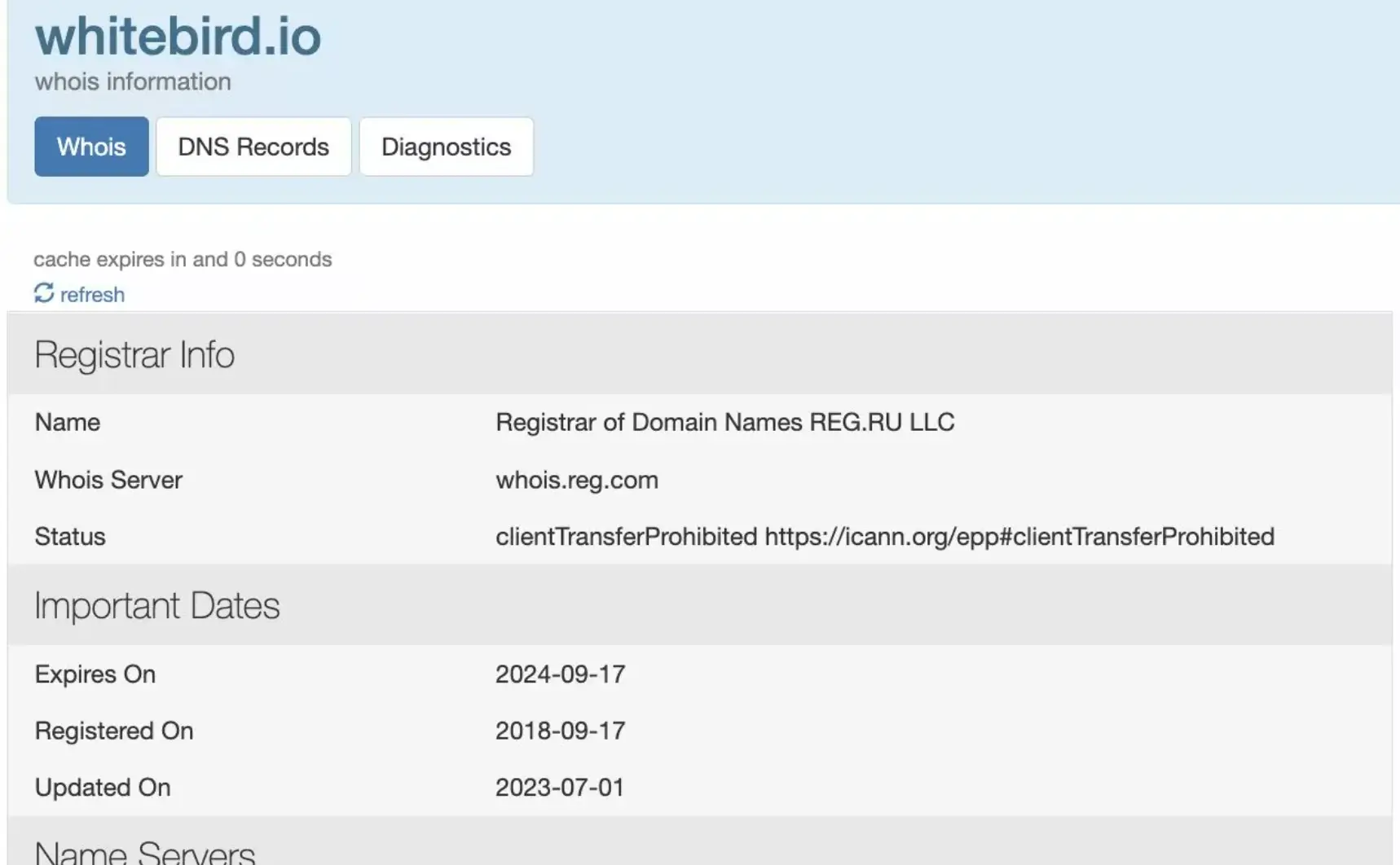Viewport: 1400px width, 865px height.
Task: Click the Registered On date 2018-09-17
Action: point(560,731)
